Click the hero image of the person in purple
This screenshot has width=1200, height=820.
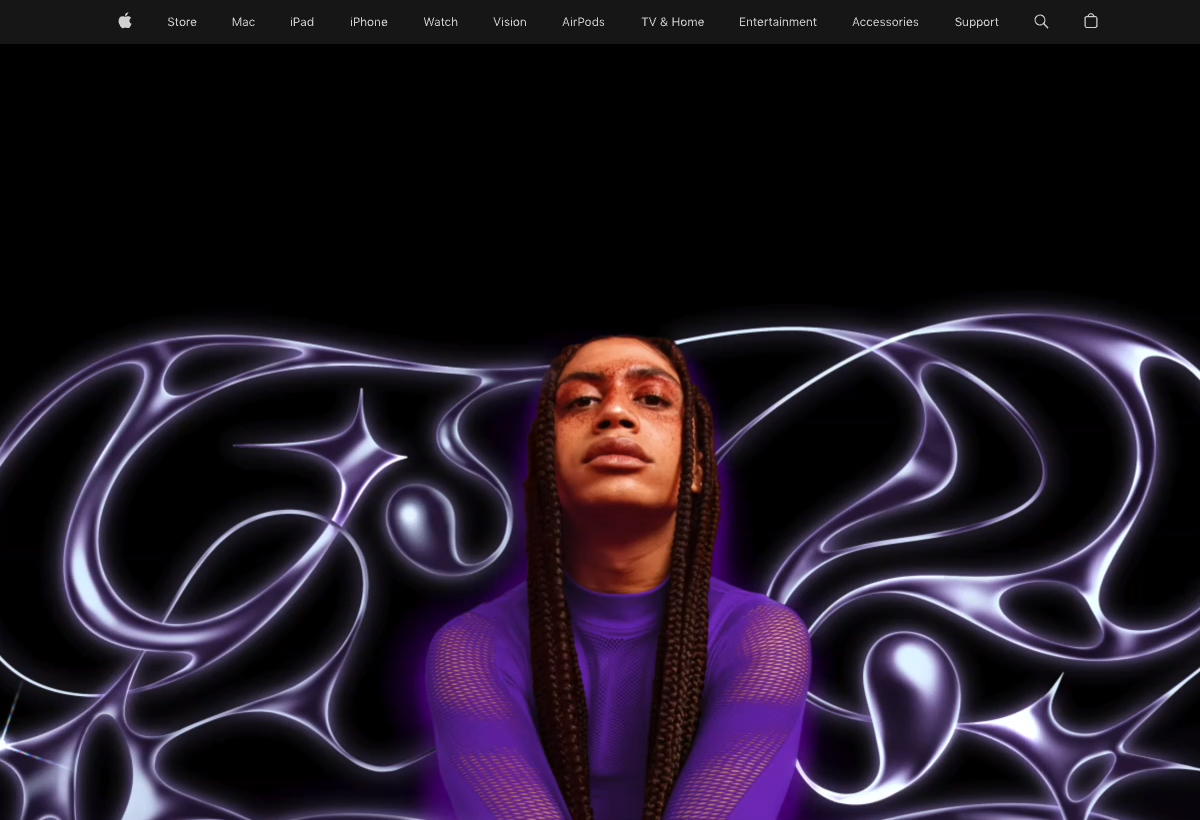620,580
